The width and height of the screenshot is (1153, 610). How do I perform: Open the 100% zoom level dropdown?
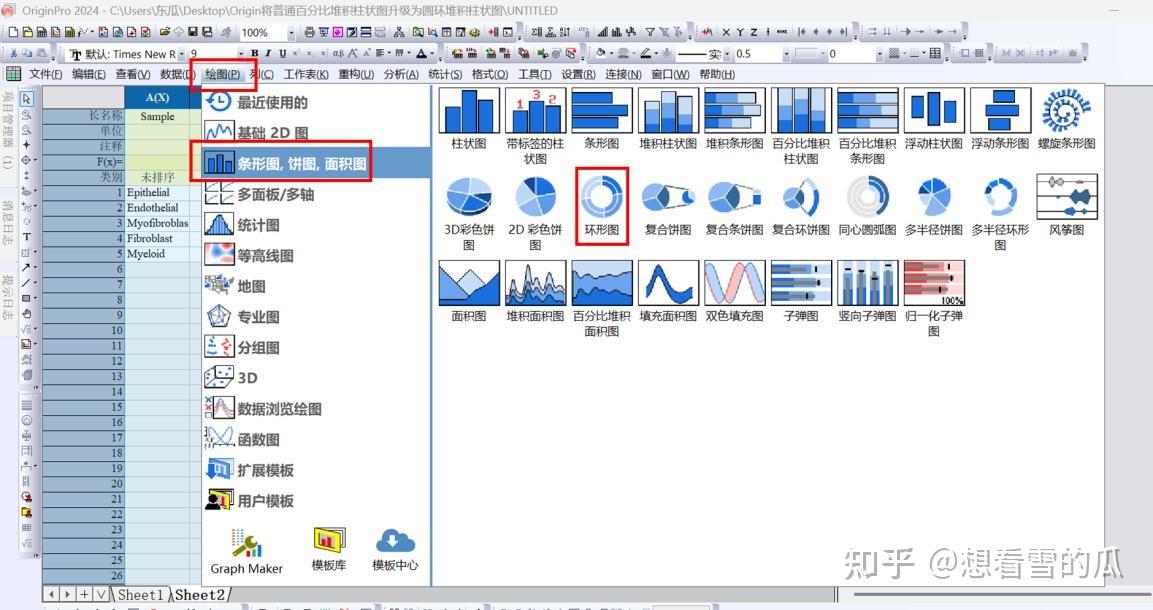pos(291,32)
